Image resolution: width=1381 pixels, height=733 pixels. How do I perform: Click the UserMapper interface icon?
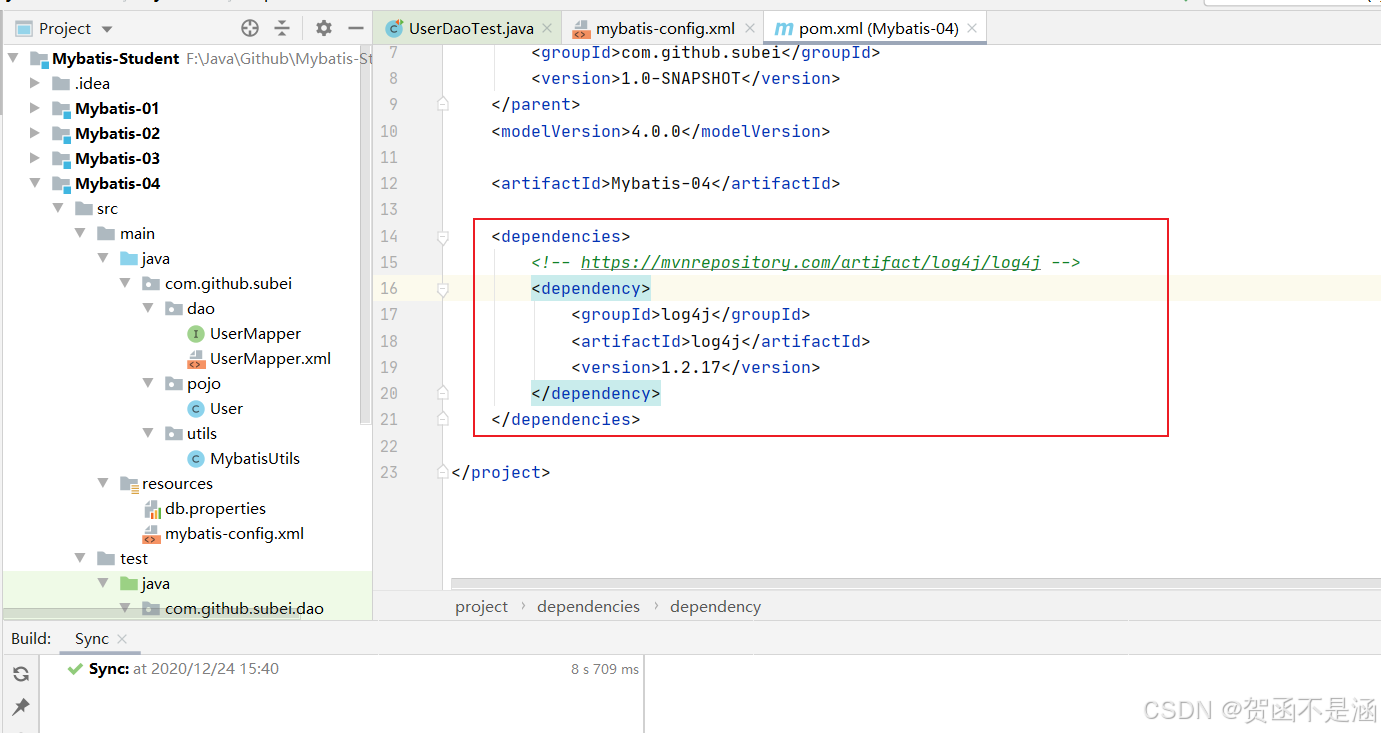pyautogui.click(x=196, y=333)
